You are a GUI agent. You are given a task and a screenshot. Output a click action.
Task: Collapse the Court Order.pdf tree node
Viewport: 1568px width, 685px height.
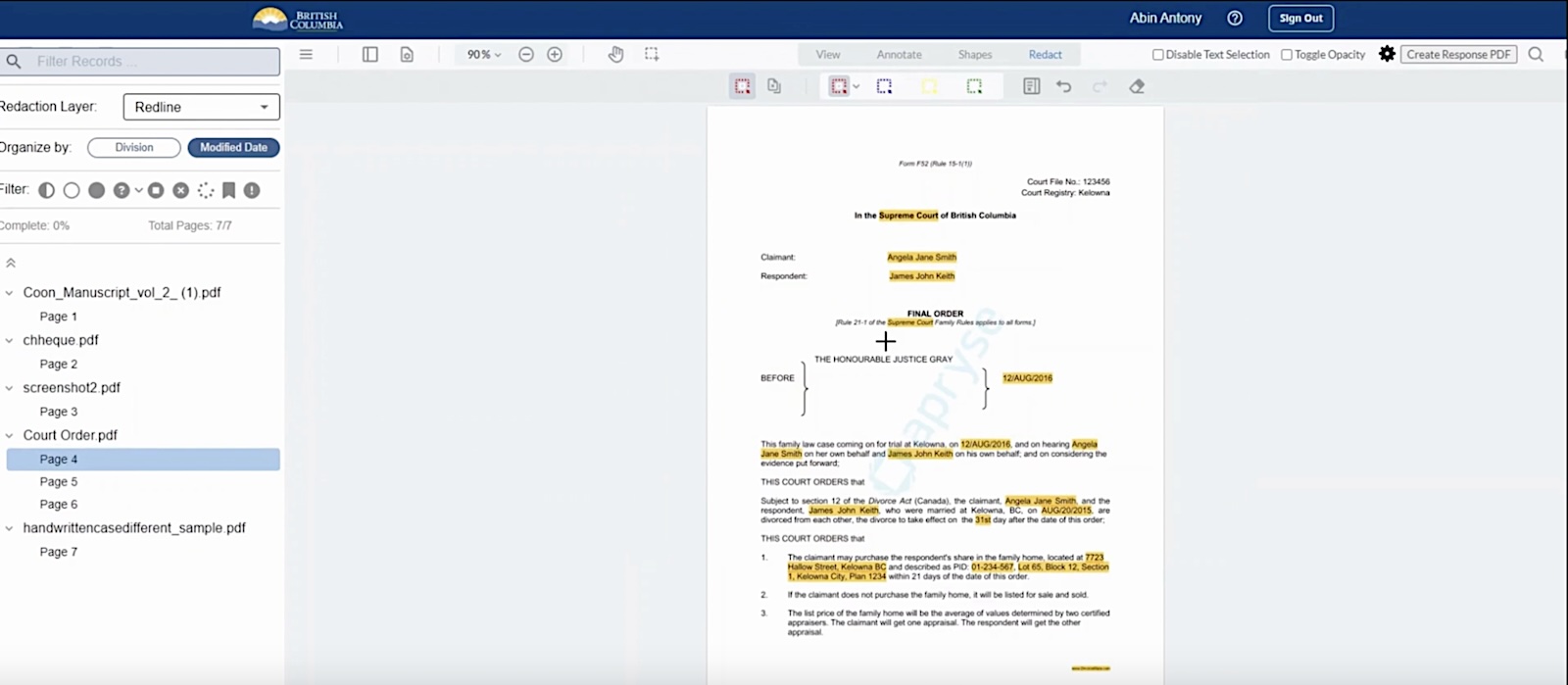(x=10, y=435)
